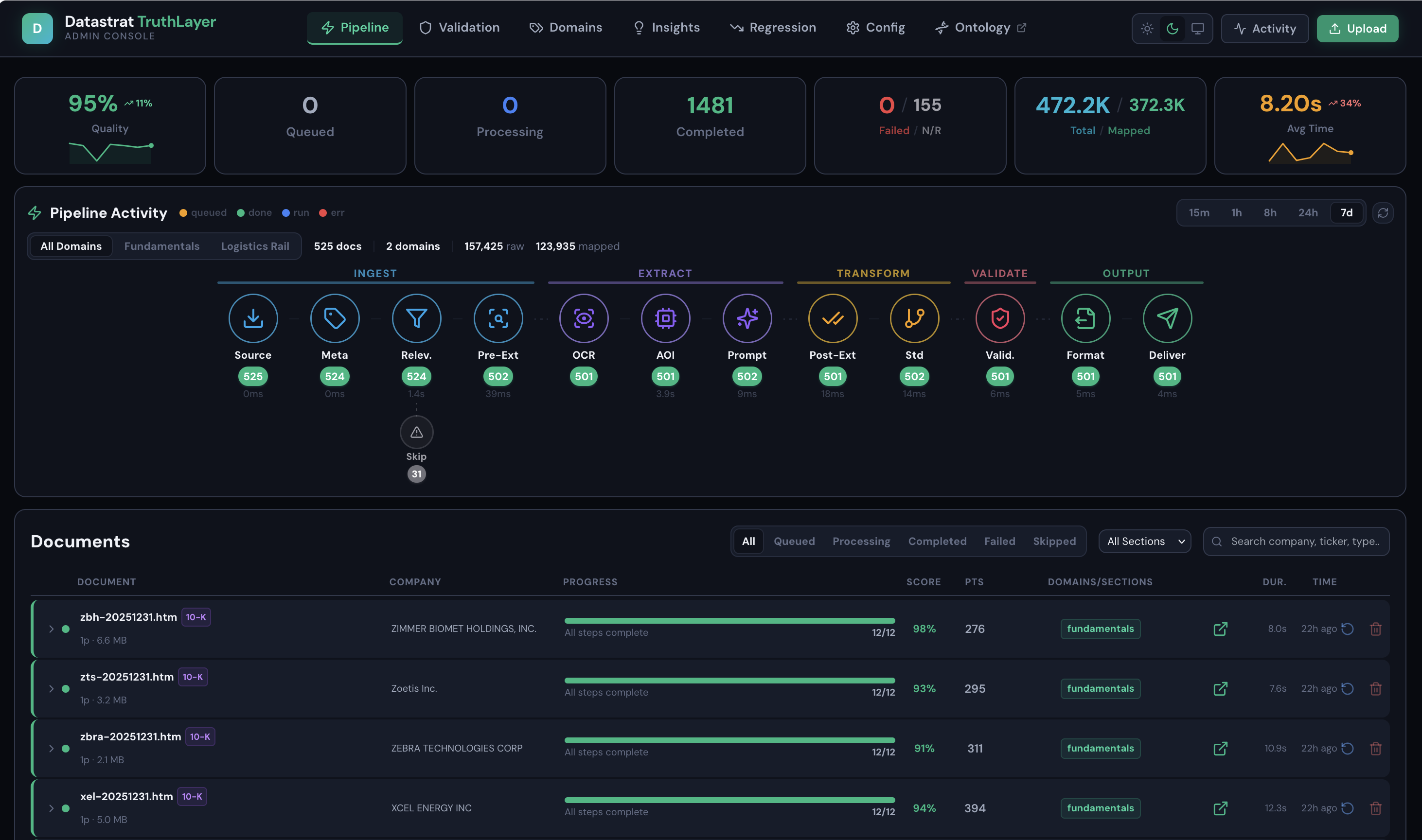
Task: Expand the xel-20251231.htm row
Action: pos(51,808)
